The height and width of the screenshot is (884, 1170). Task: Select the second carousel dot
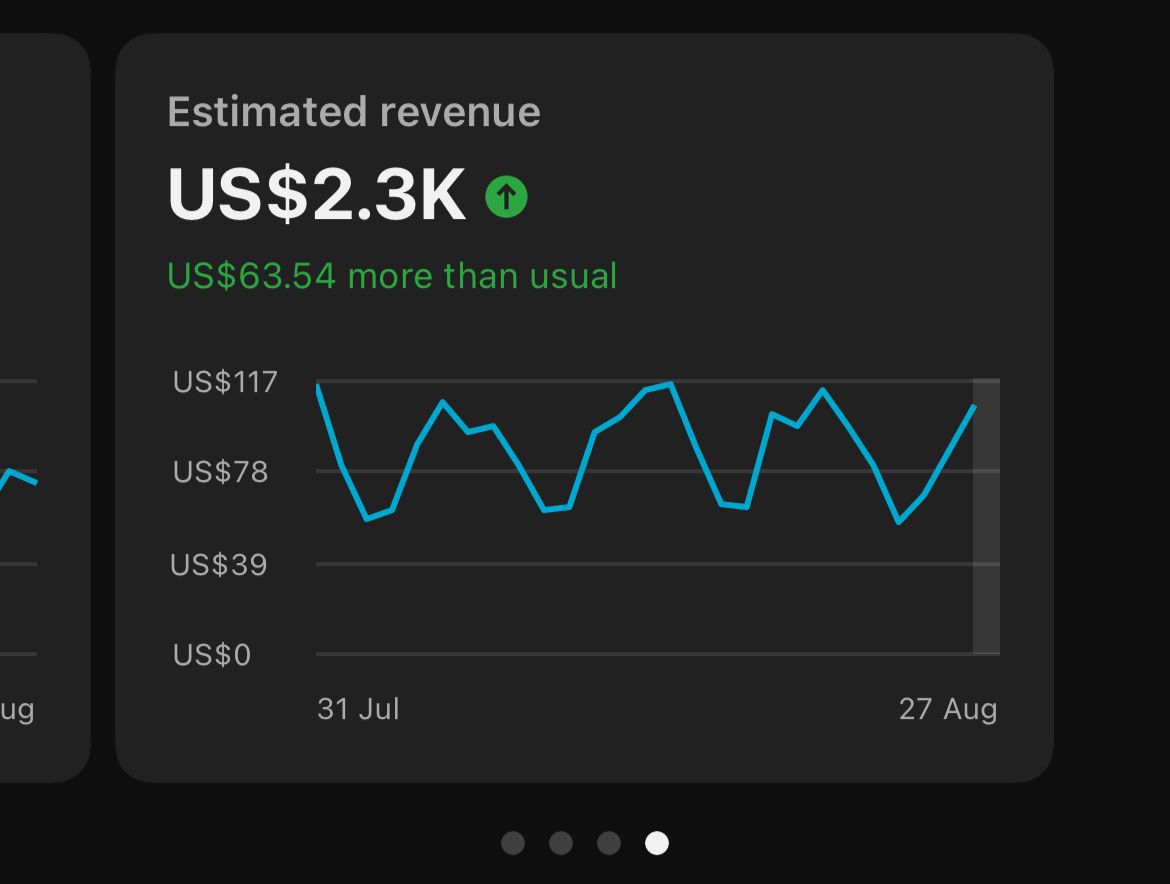(561, 843)
